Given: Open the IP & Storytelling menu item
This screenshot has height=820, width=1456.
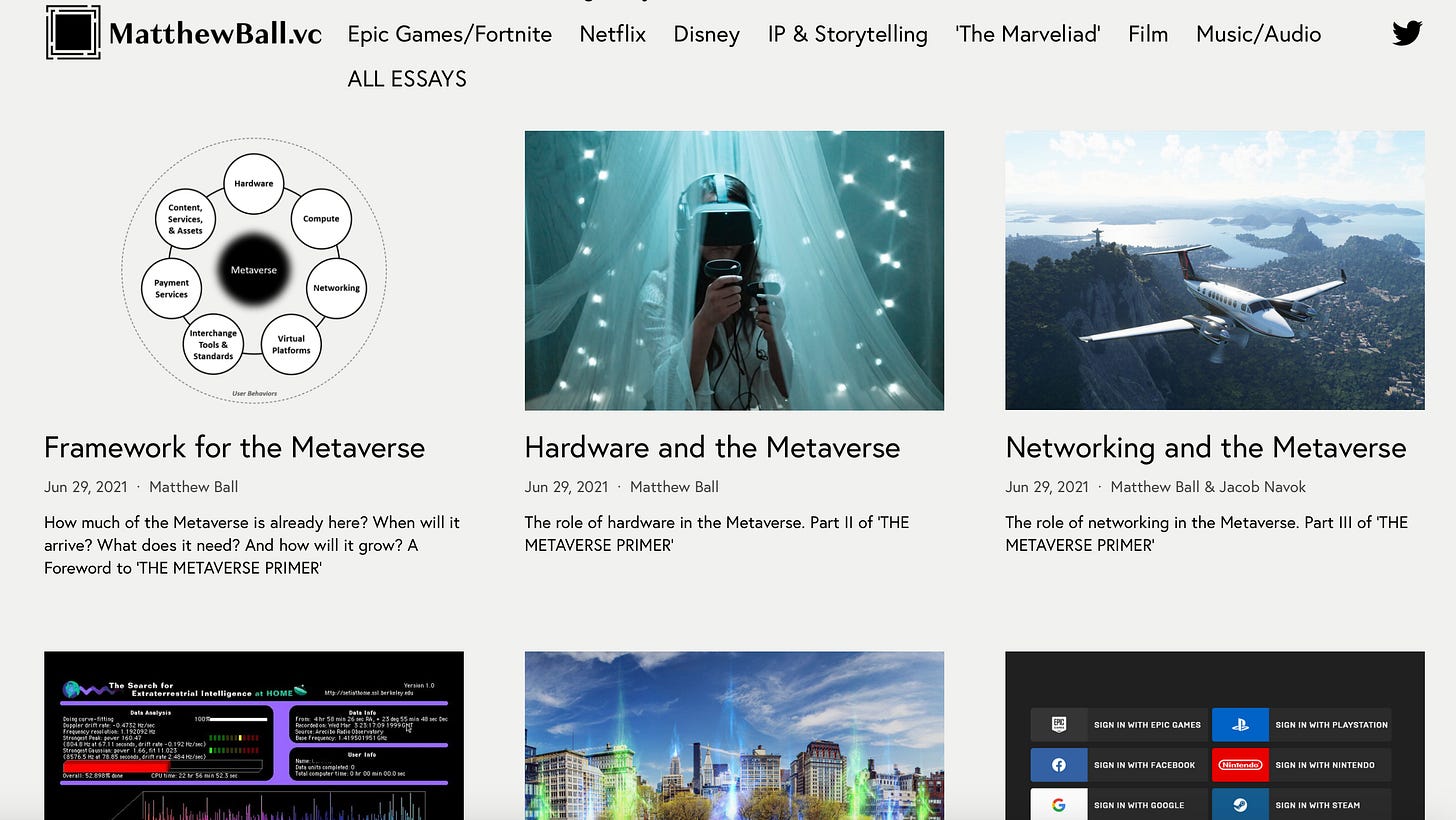Looking at the screenshot, I should click(847, 34).
